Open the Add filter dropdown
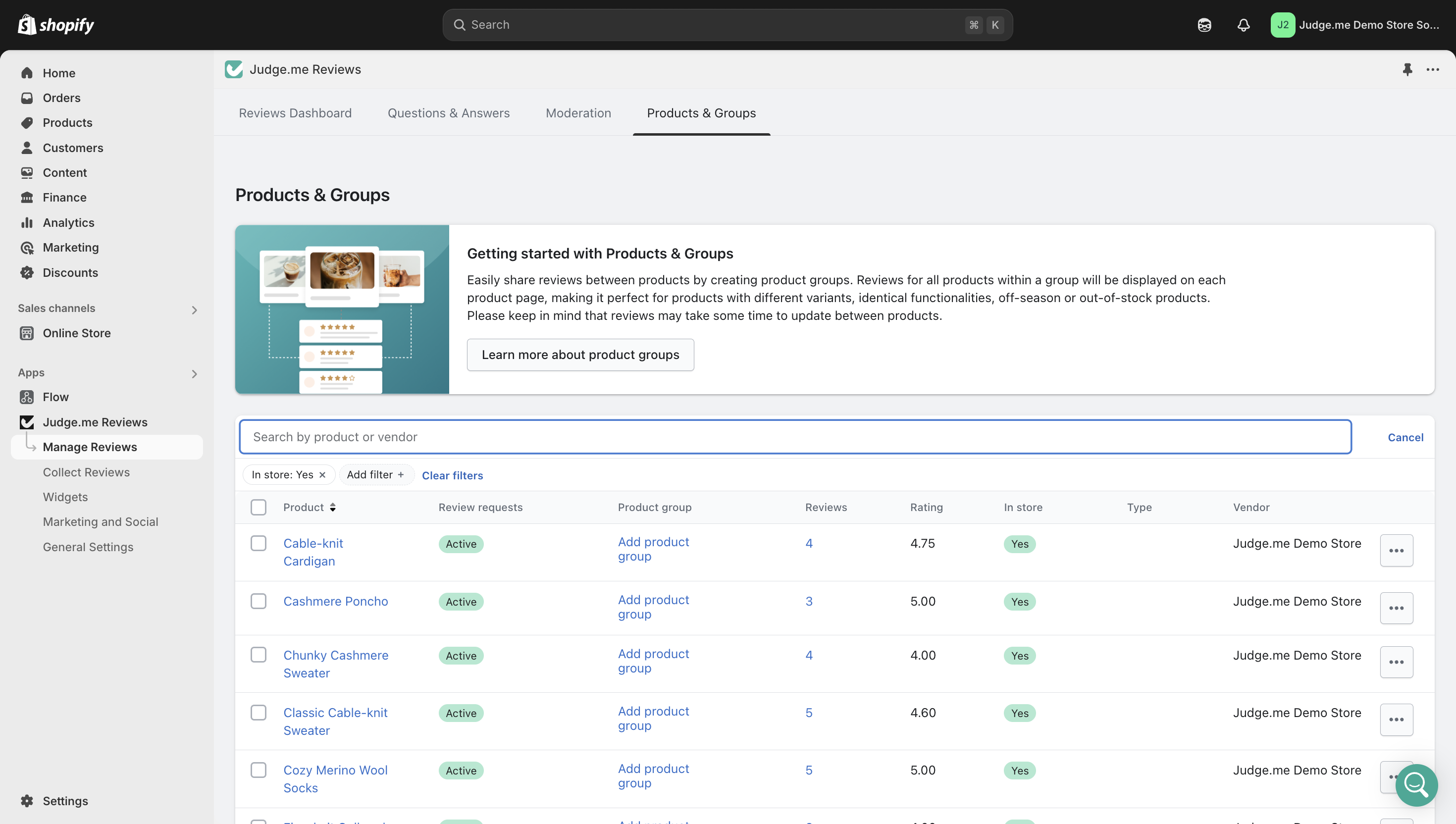1456x824 pixels. 376,475
